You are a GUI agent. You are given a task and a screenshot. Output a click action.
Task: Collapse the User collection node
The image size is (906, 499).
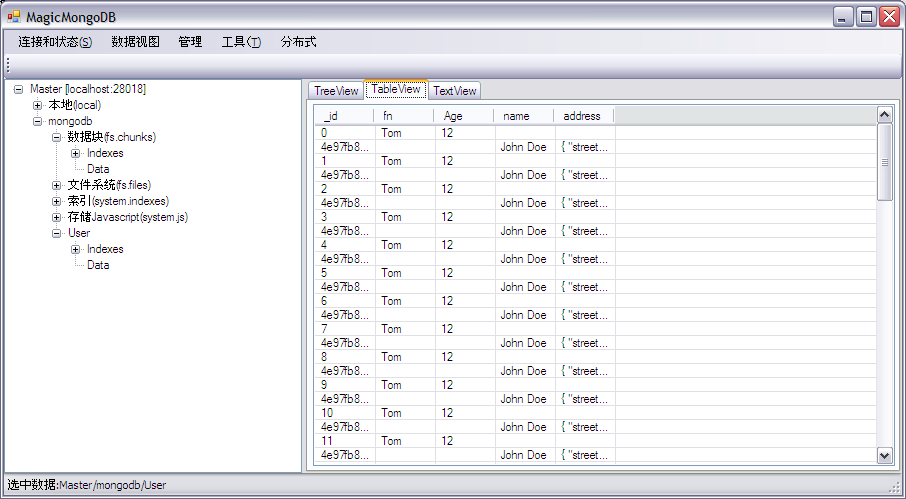point(56,233)
